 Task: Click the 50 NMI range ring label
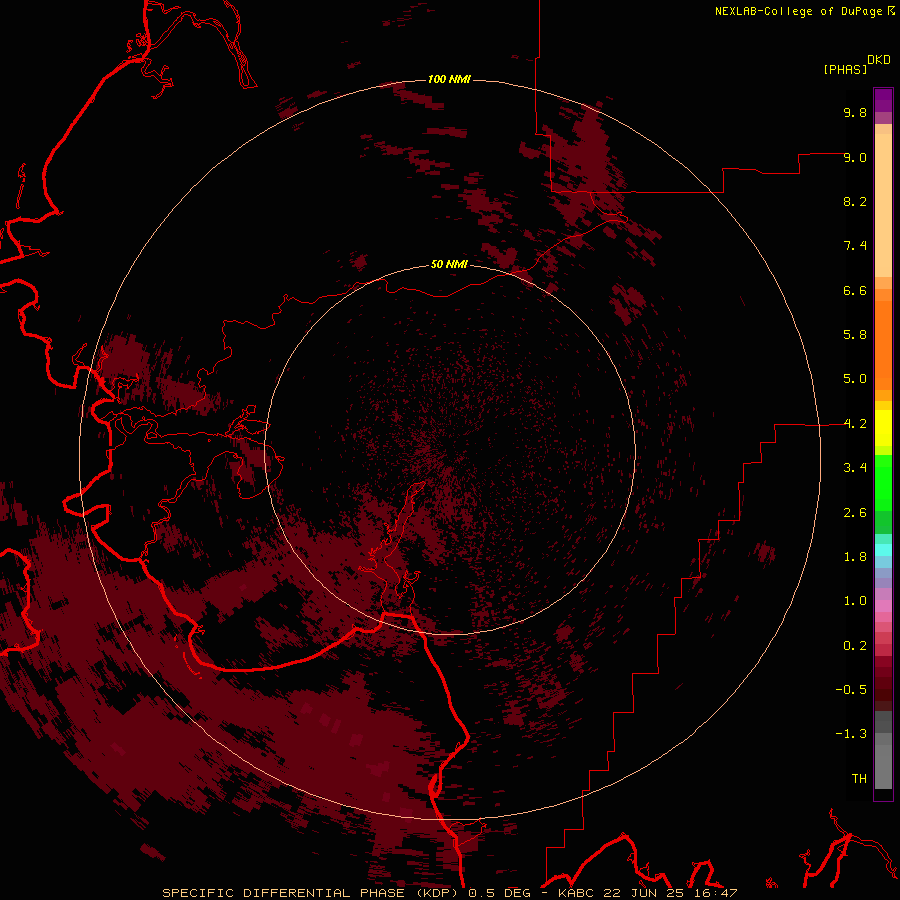click(449, 265)
